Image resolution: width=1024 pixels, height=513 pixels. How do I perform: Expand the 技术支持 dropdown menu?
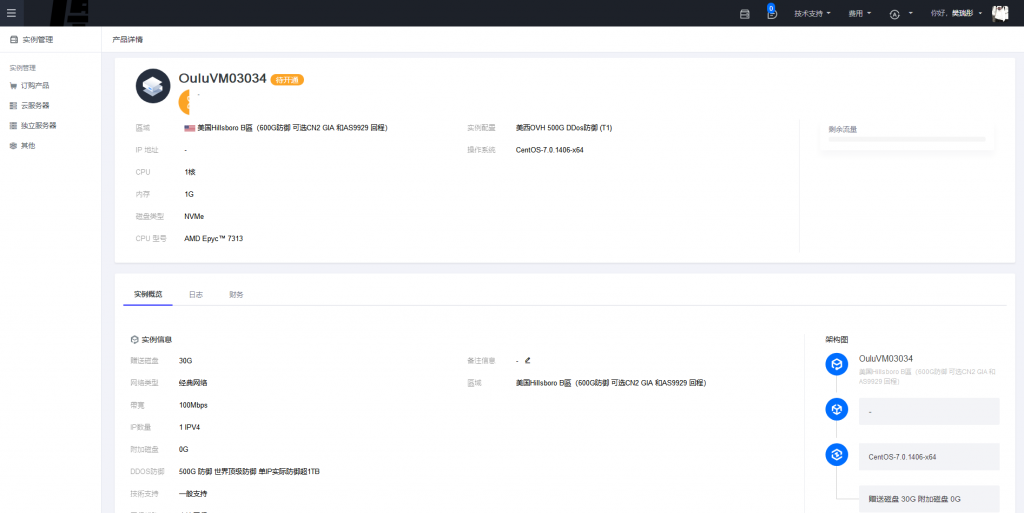(812, 14)
